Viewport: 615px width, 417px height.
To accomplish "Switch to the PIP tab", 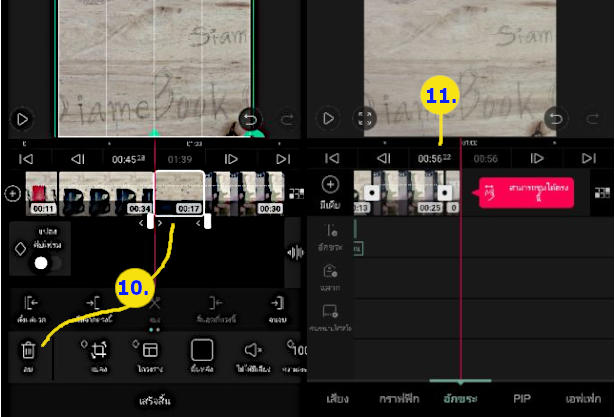I will pos(522,399).
